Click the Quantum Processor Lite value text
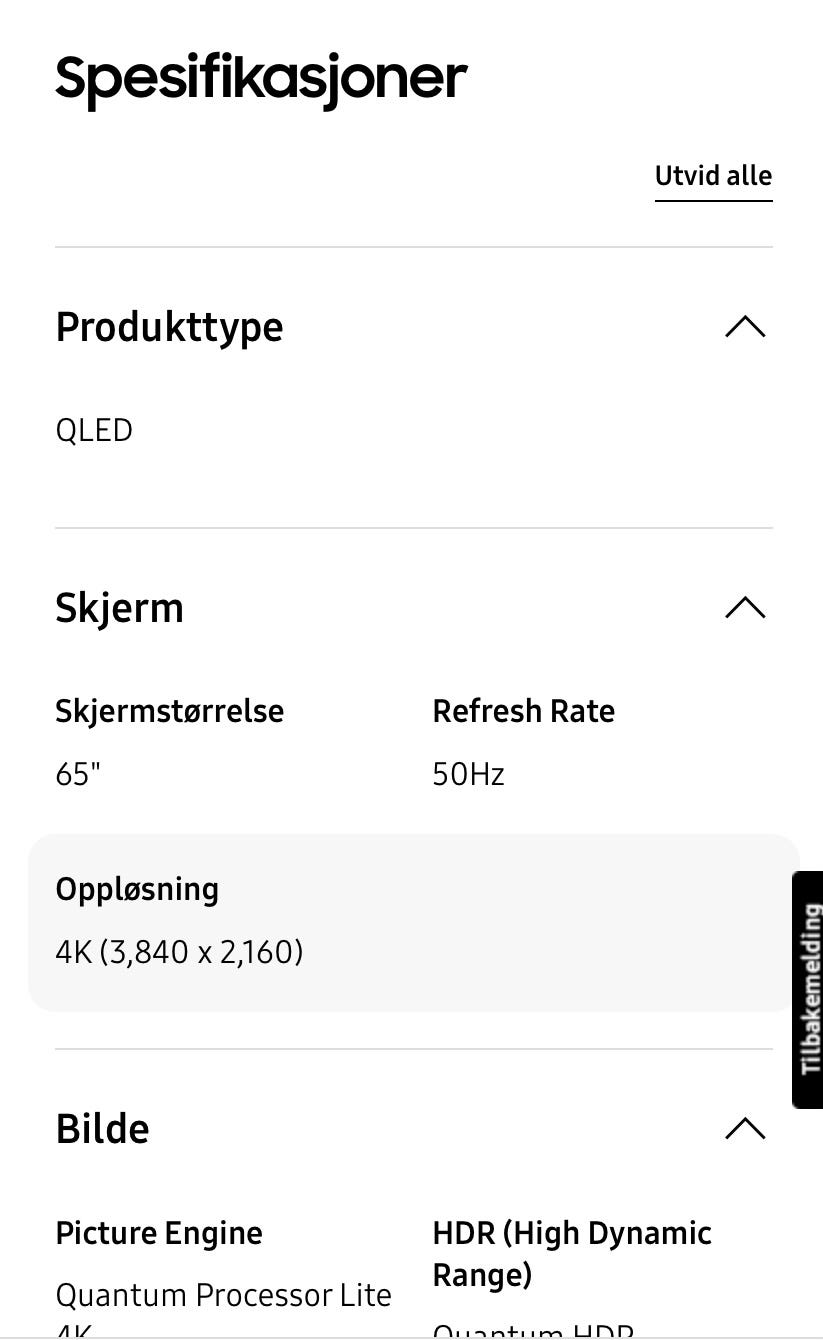The width and height of the screenshot is (823, 1340). click(223, 1295)
